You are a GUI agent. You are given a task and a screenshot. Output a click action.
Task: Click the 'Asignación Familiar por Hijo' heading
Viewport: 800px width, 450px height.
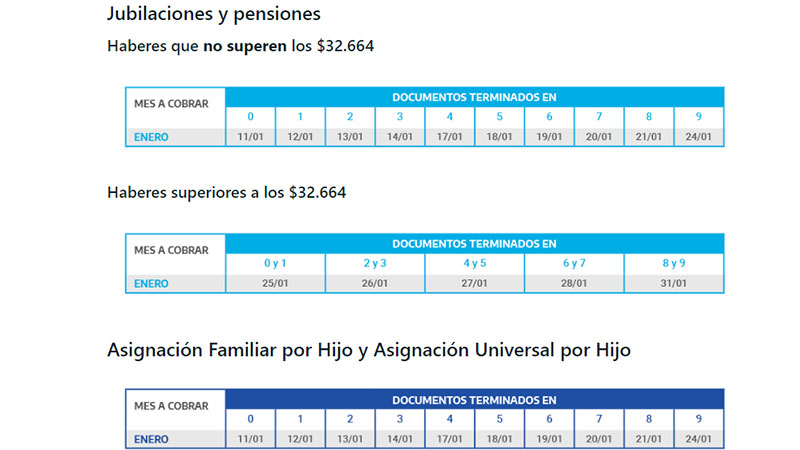(369, 351)
